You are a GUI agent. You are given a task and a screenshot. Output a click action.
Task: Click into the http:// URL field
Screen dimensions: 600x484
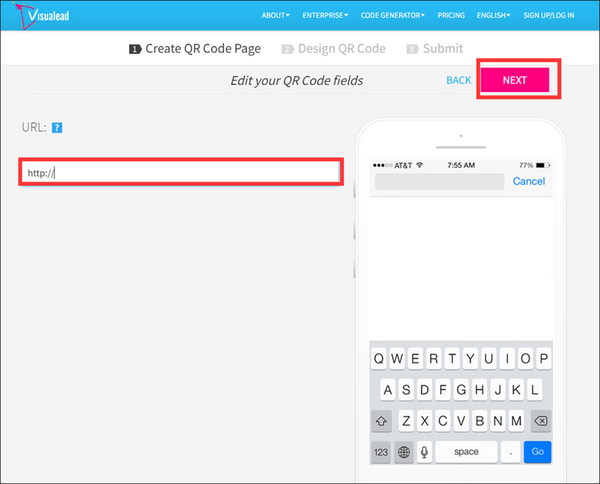pos(182,172)
